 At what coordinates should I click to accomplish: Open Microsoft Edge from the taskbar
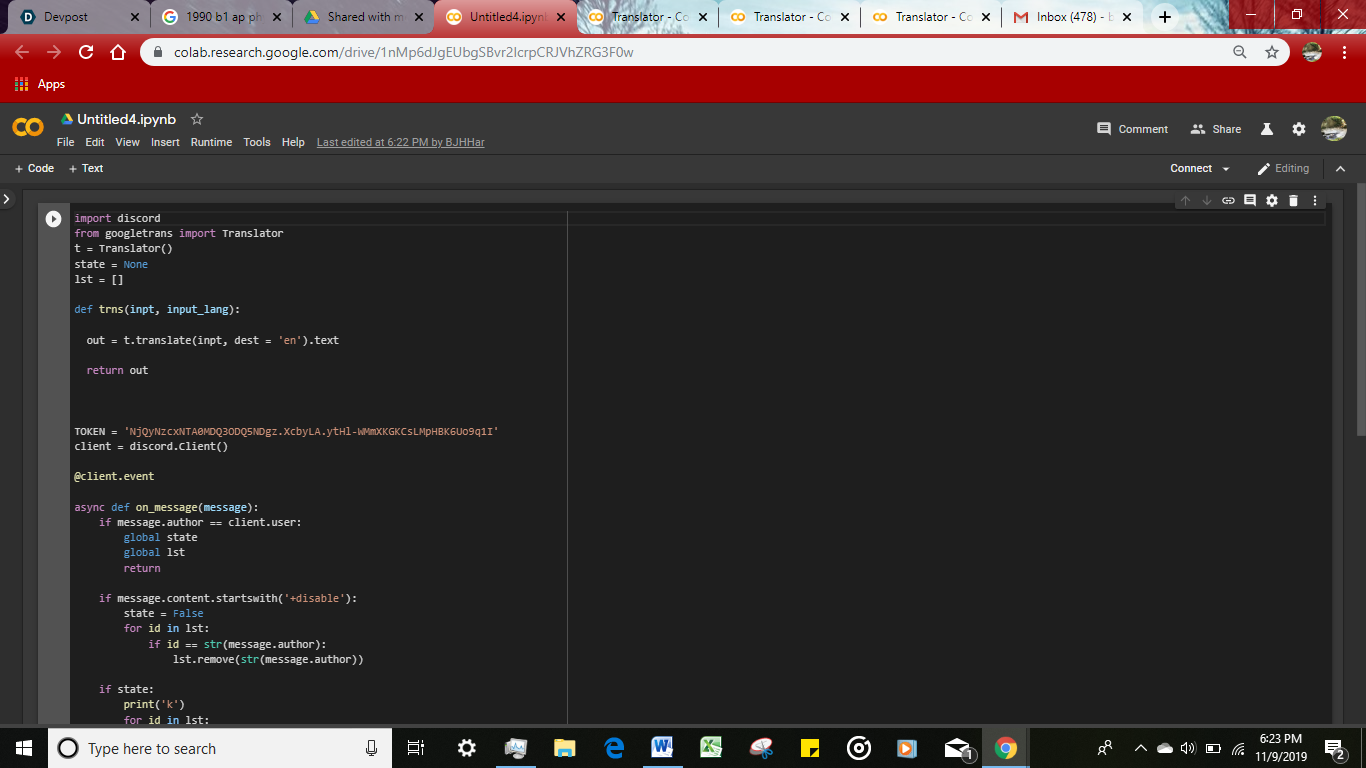(x=613, y=748)
